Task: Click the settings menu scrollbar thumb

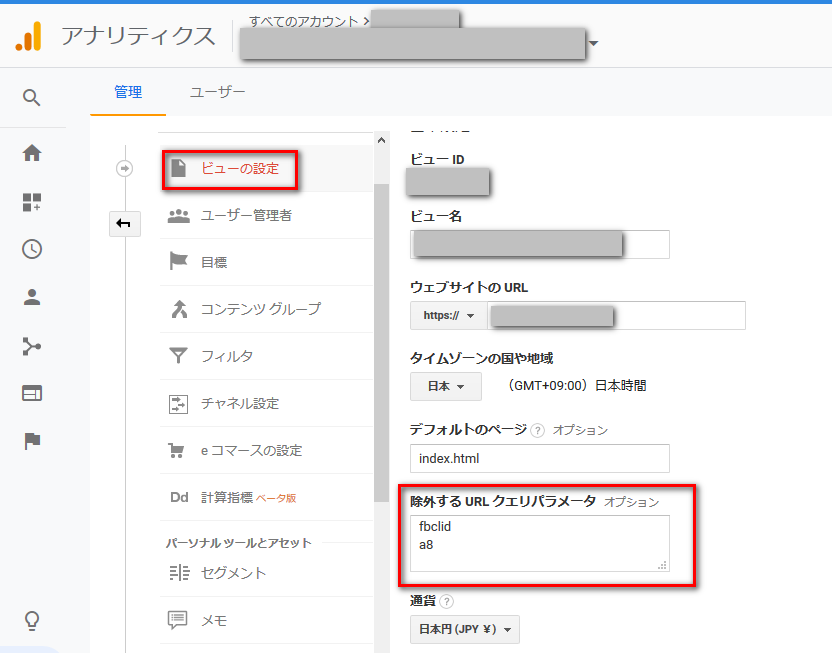Action: pos(381,342)
